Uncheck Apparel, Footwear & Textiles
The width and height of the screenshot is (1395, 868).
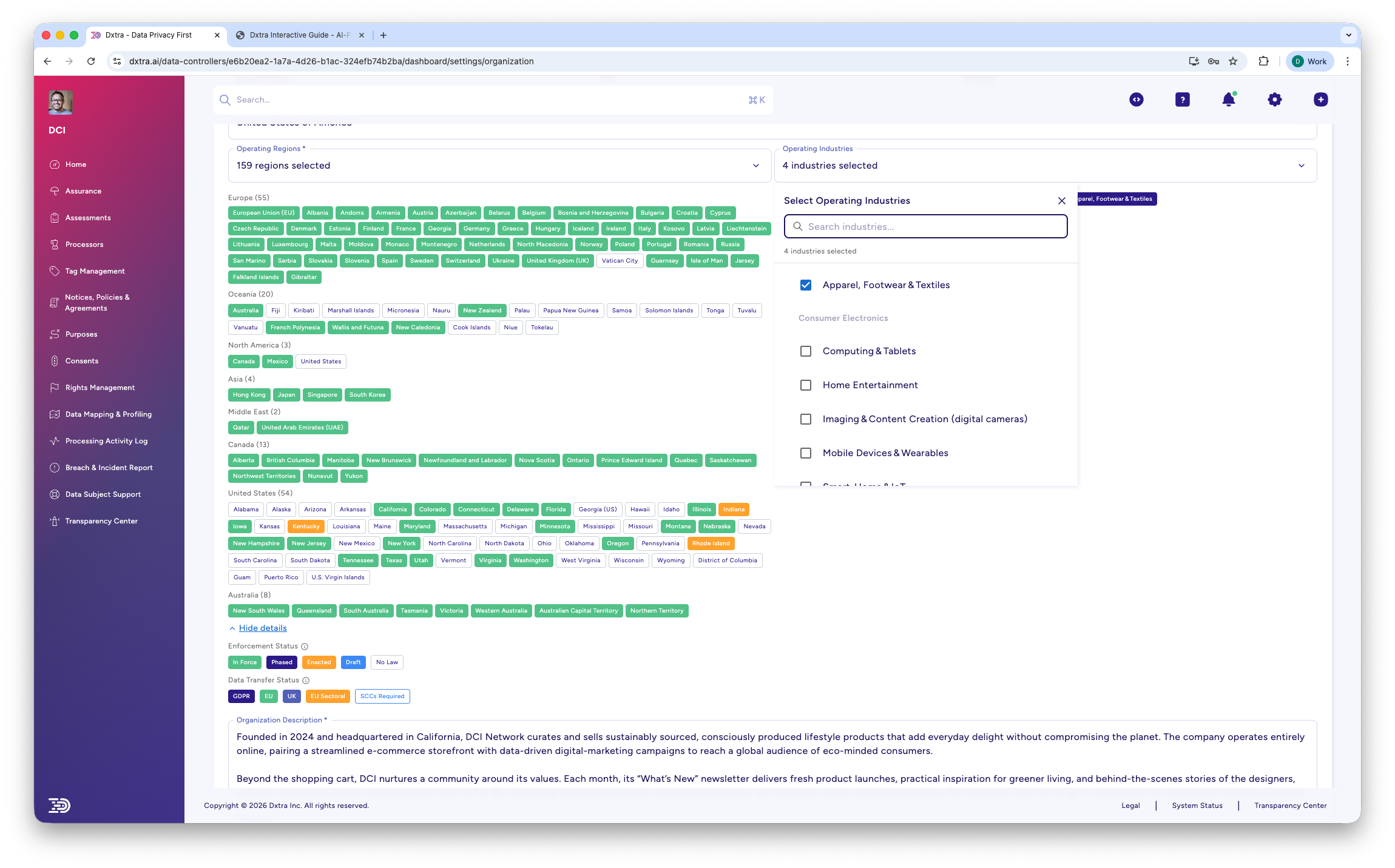point(806,284)
